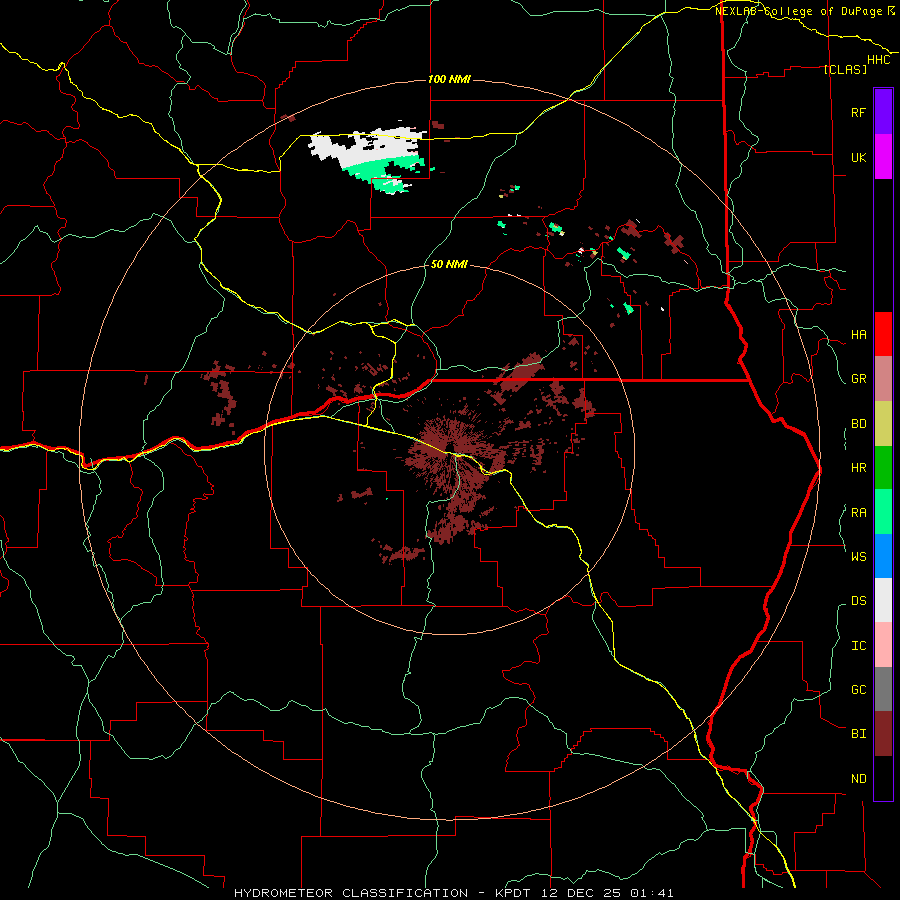This screenshot has width=900, height=900.
Task: Click the NEXLAB College of DuPage text
Action: coord(804,11)
